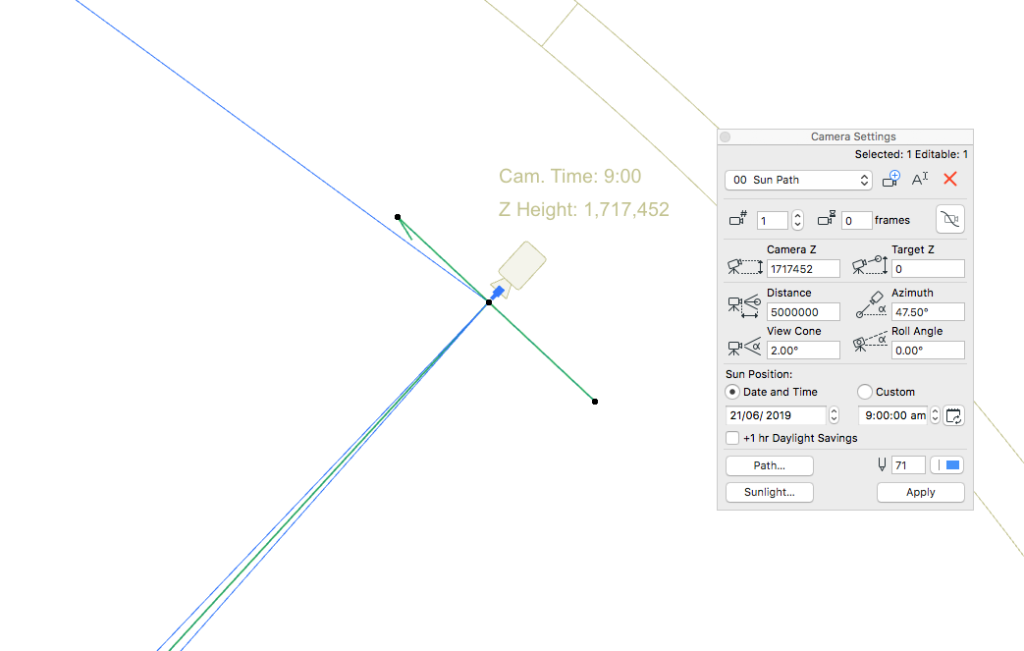
Task: Click the calendar sync icon beside time
Action: click(953, 415)
